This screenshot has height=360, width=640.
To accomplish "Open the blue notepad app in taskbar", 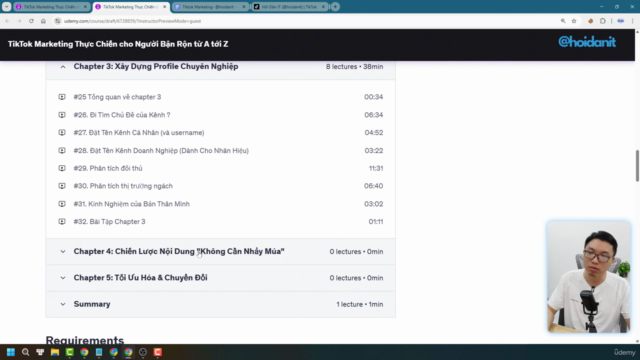I will click(x=99, y=352).
